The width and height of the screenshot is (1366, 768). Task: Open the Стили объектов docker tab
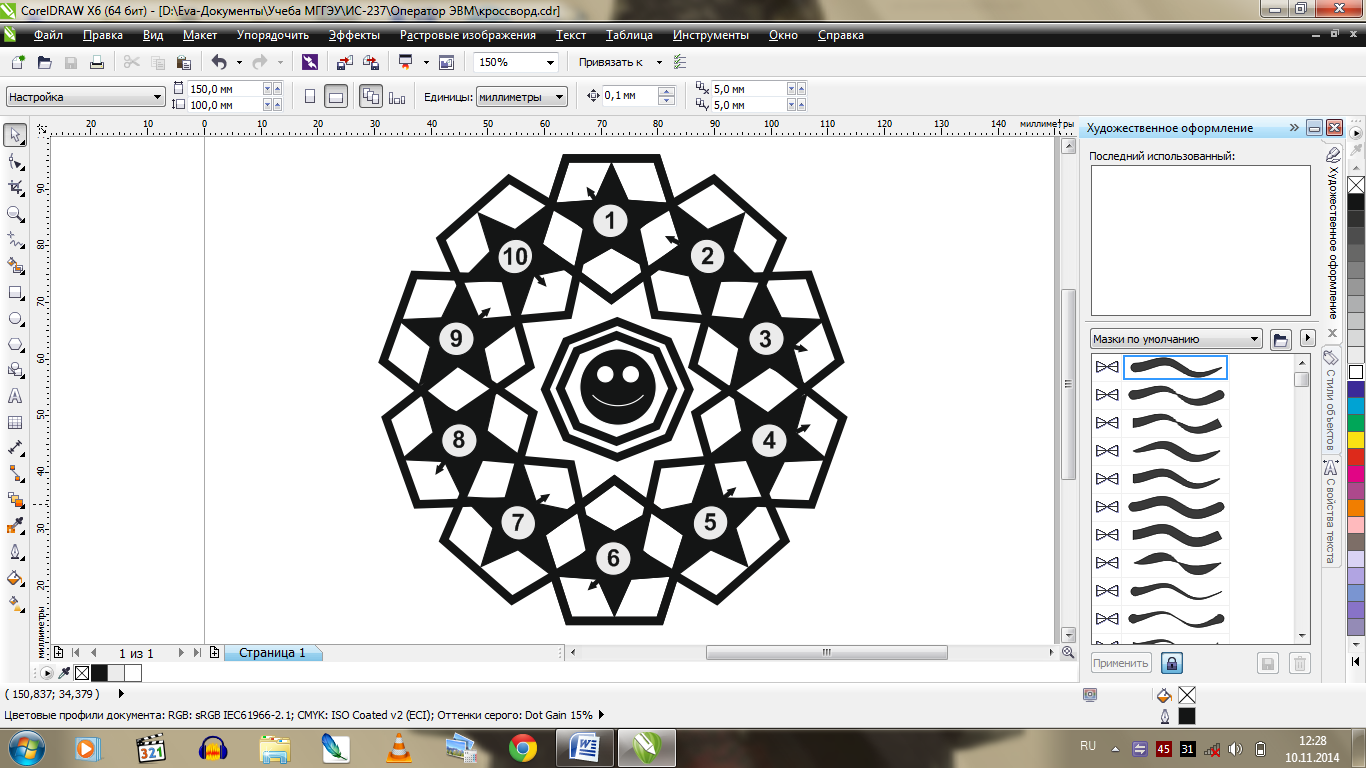(x=1331, y=401)
